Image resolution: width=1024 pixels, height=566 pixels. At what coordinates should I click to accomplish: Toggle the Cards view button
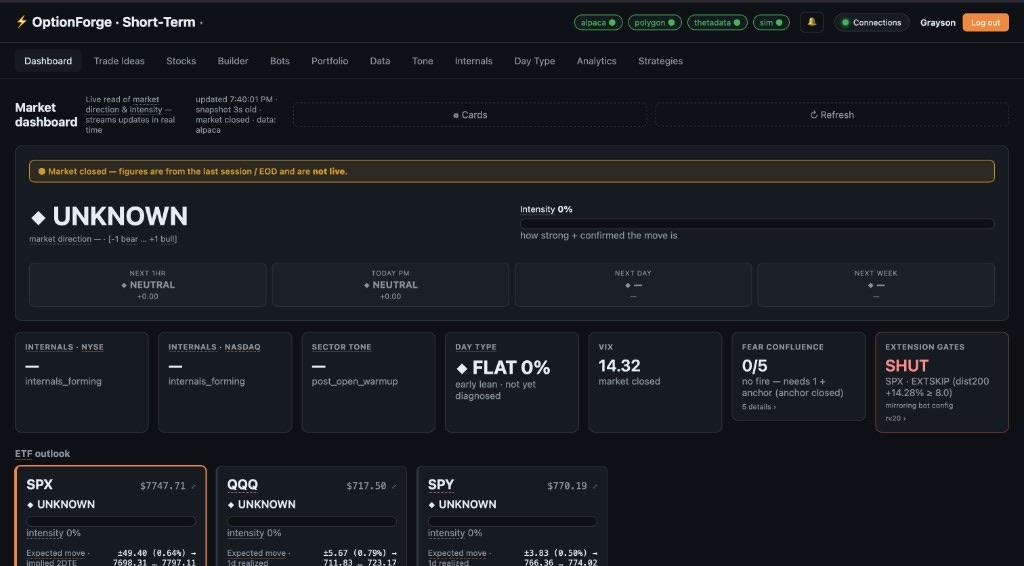(x=470, y=114)
